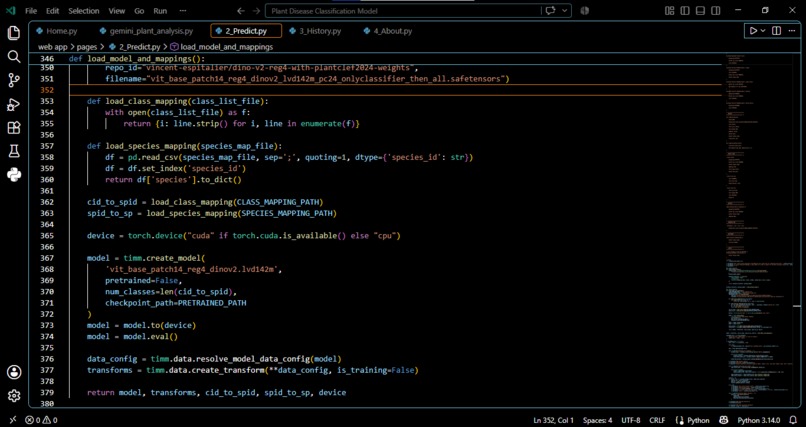This screenshot has height=427, width=806.
Task: Change encoding via UTF-8
Action: coord(631,420)
